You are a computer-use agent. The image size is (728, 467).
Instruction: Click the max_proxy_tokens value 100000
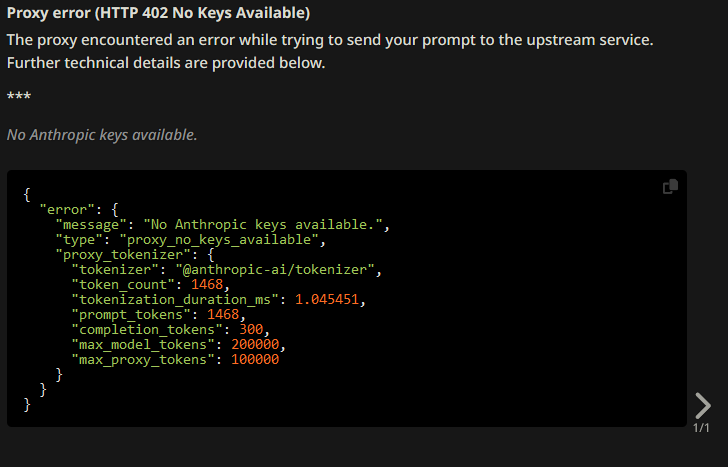coord(255,359)
